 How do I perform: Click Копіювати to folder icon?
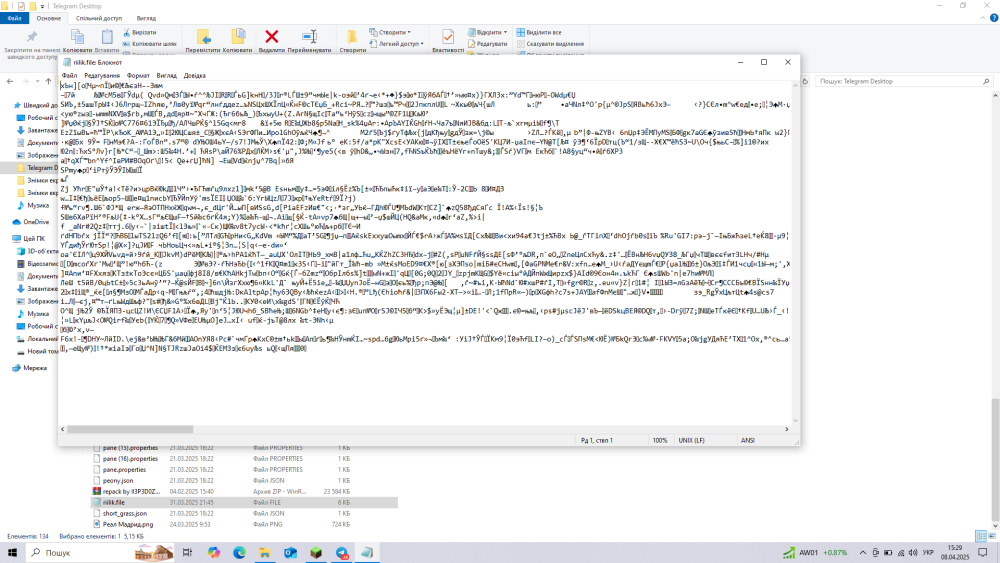coord(238,37)
